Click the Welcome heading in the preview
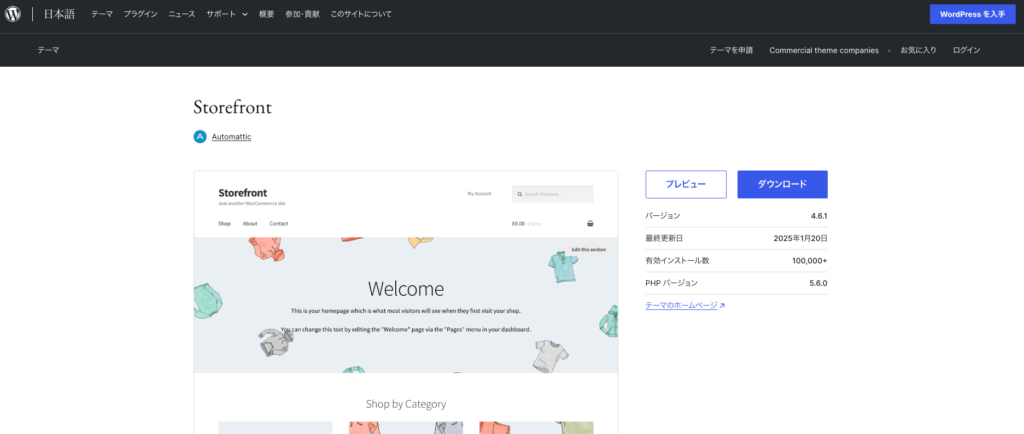 (x=406, y=288)
